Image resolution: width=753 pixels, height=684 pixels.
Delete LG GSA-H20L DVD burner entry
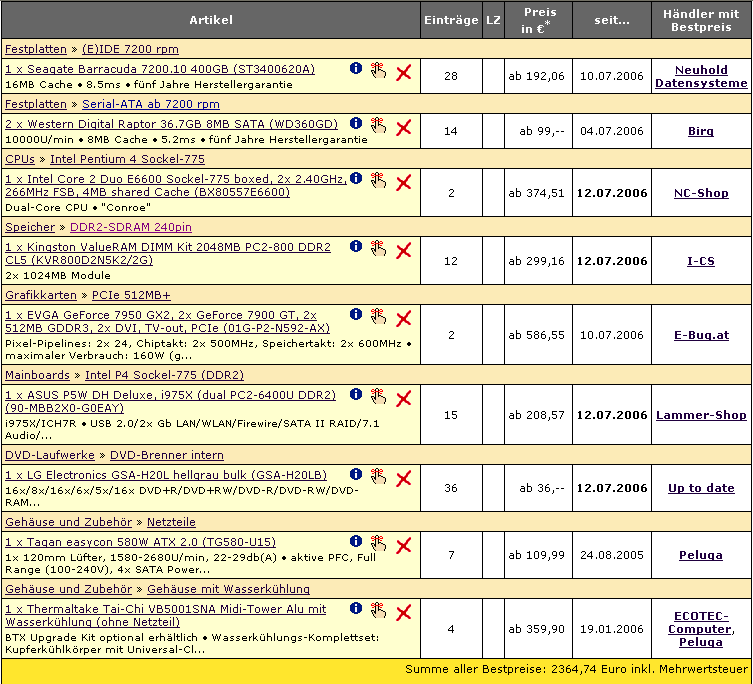pos(404,478)
